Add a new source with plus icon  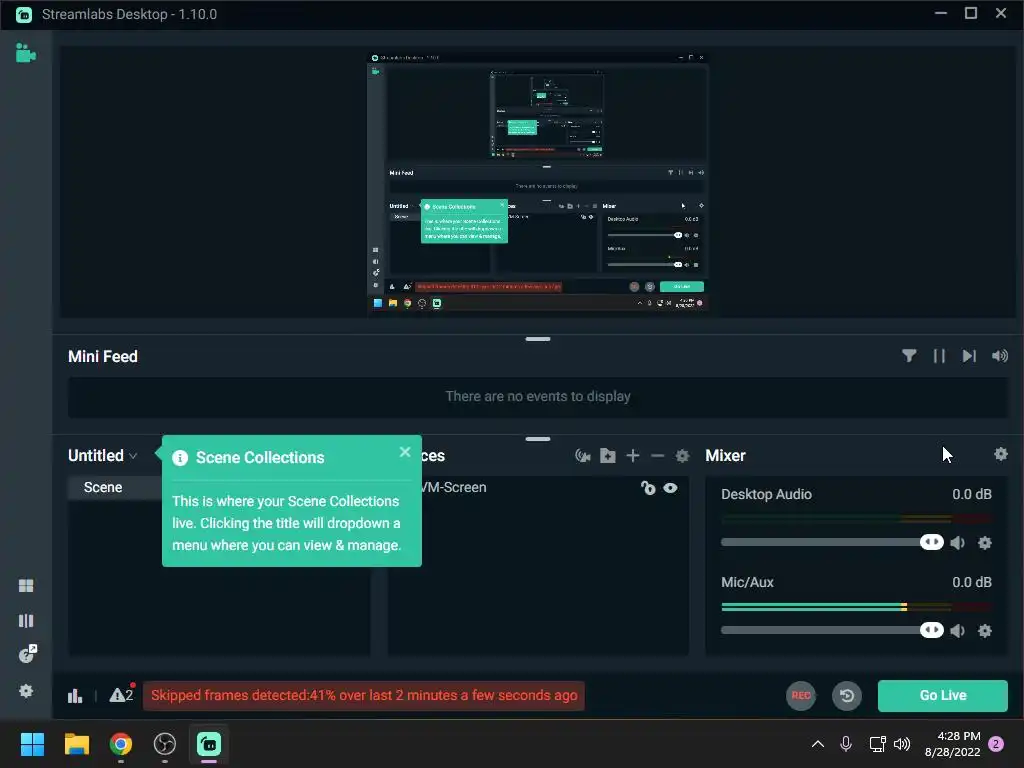[633, 456]
